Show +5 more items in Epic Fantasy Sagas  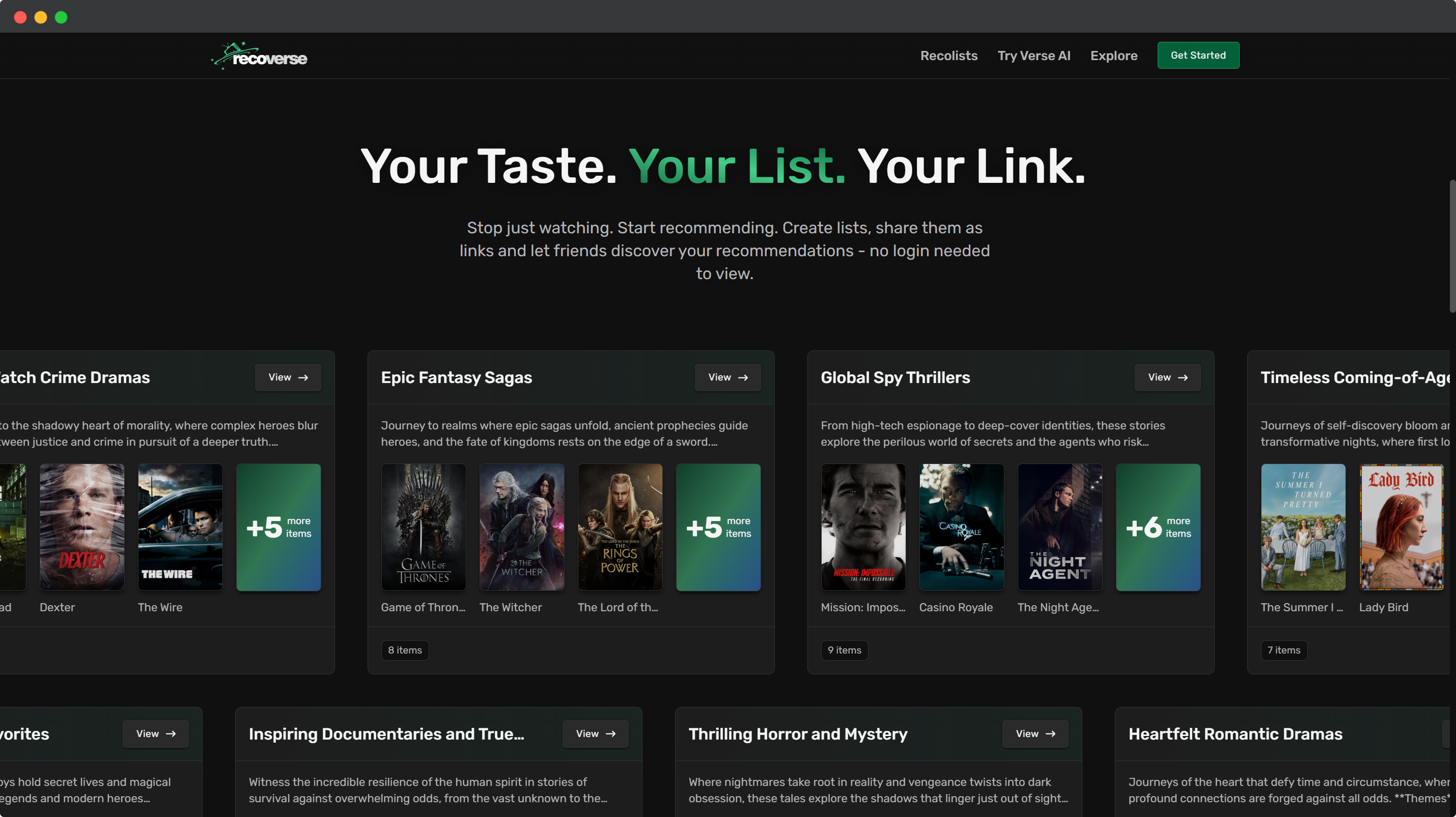718,527
